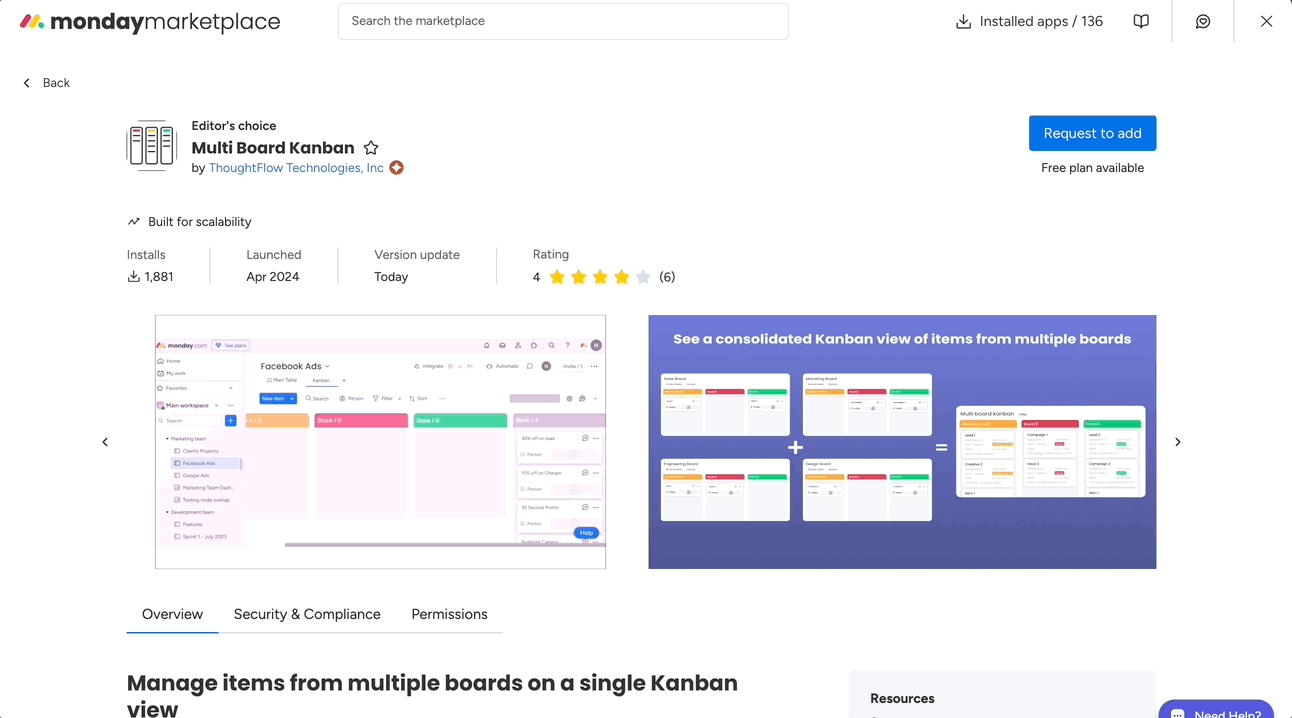
Task: Open the consolidated Kanban view image
Action: tap(902, 442)
